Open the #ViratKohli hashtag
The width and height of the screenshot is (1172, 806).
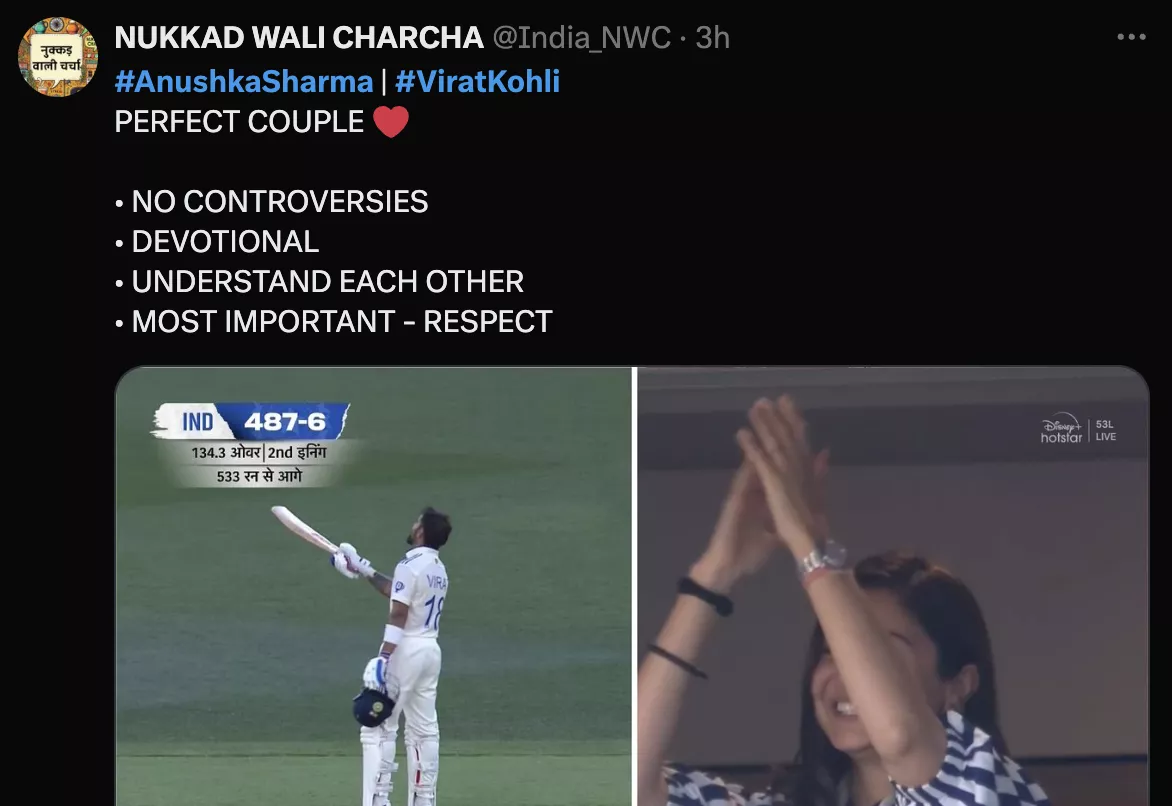pos(477,81)
